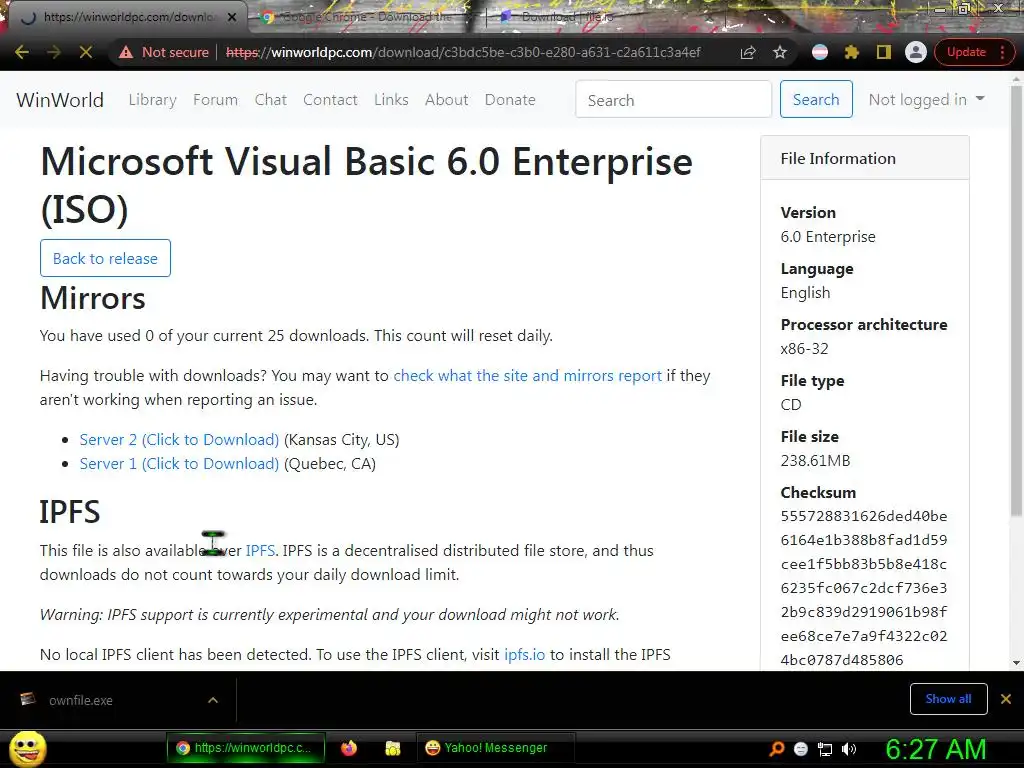Screen dimensions: 1024x768
Task: Toggle the browser side panel icon
Action: [x=884, y=52]
